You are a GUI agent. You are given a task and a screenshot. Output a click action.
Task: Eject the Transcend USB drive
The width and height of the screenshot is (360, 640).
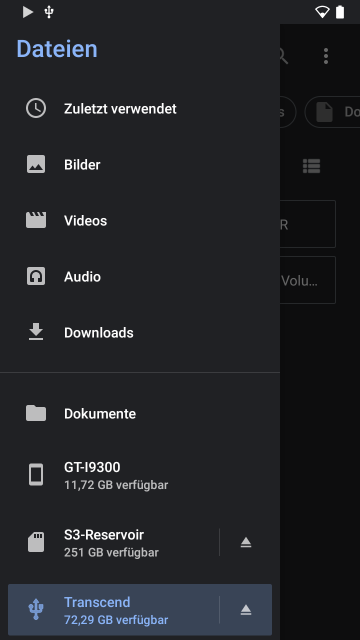pyautogui.click(x=246, y=610)
